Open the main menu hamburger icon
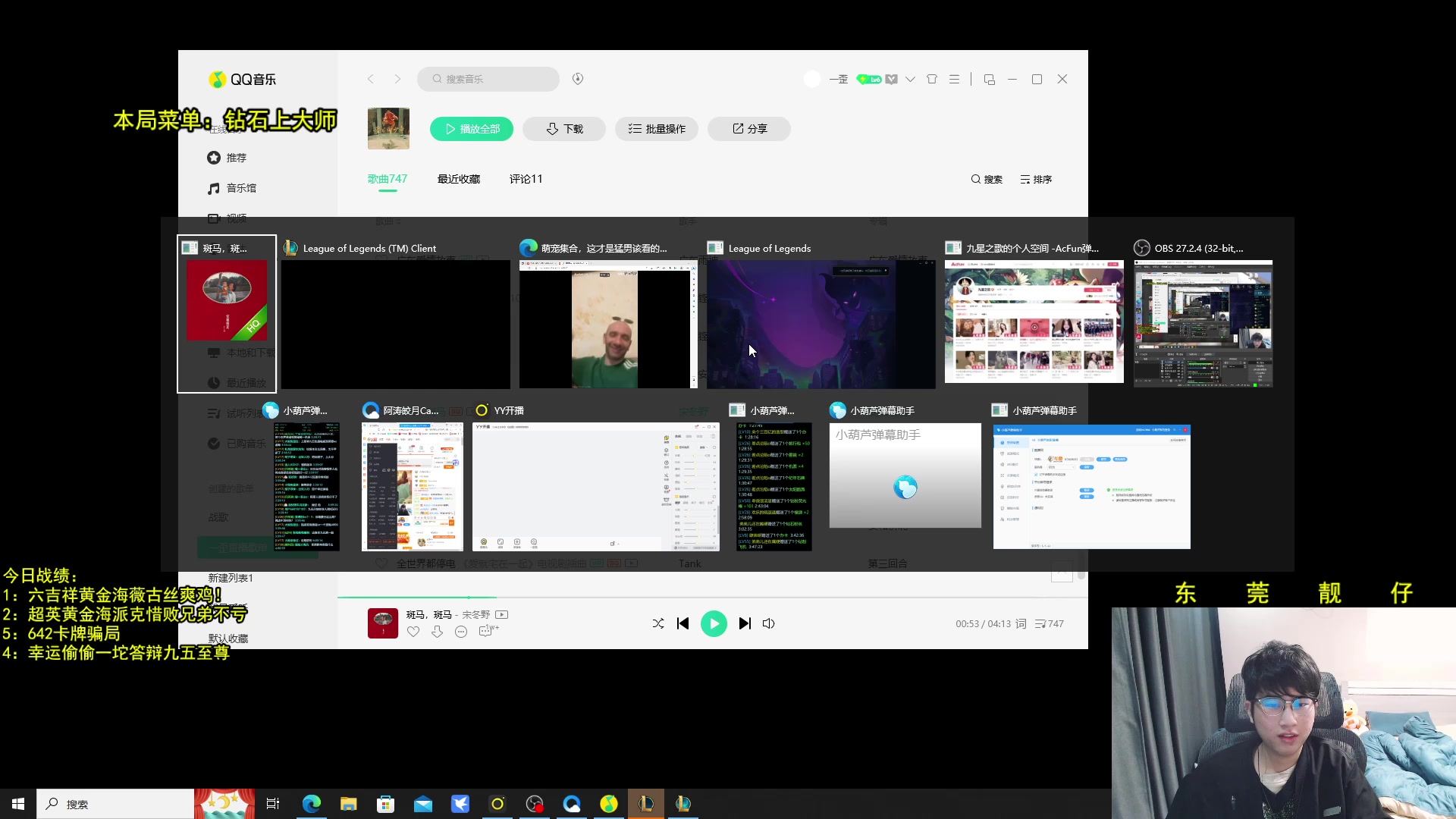 [954, 79]
